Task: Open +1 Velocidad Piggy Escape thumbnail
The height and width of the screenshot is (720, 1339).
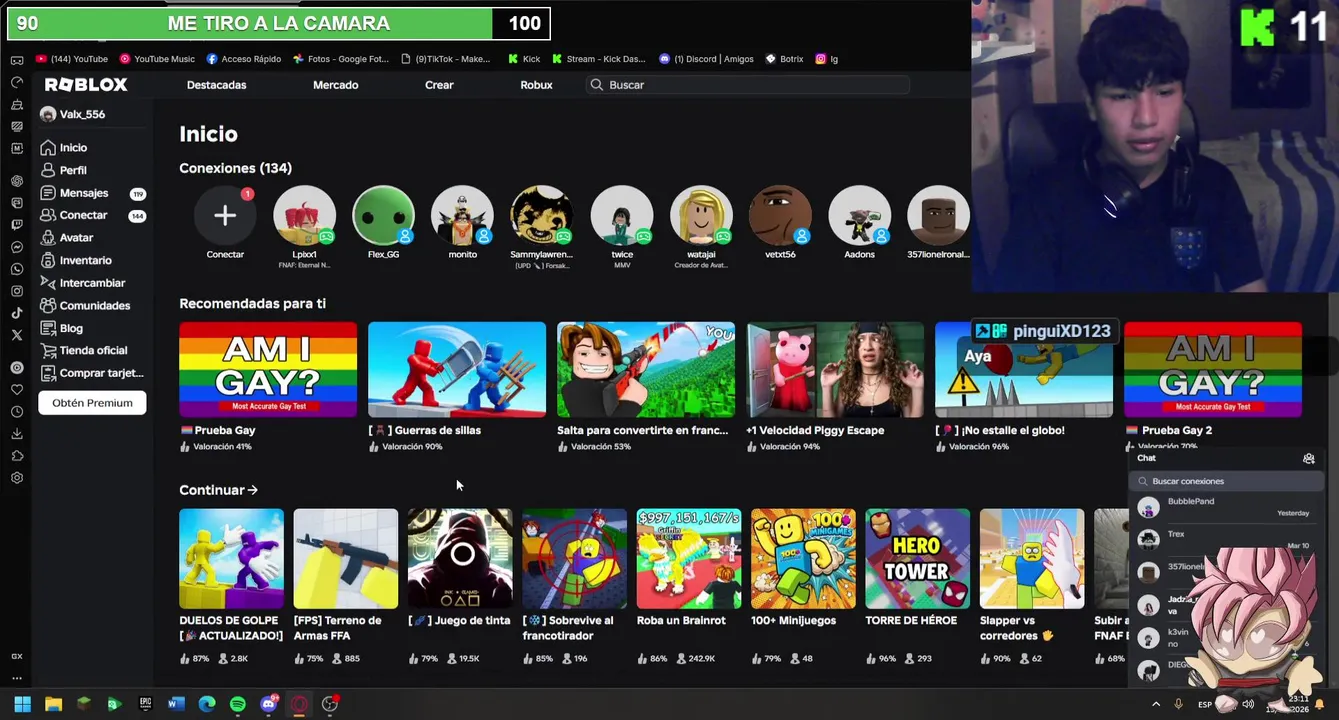Action: coord(835,369)
